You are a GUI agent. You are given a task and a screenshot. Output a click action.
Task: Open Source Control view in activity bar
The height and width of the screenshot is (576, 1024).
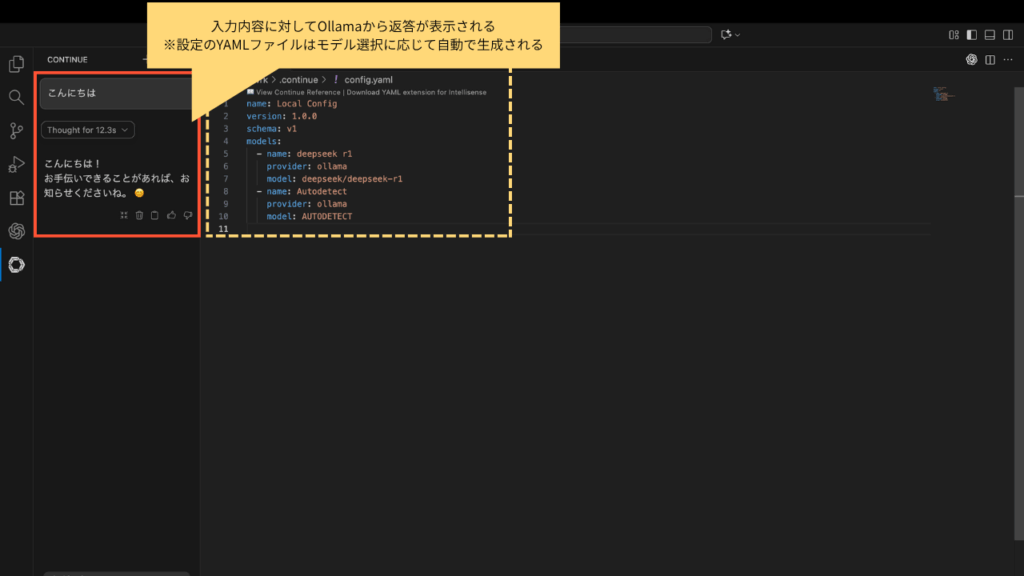pos(16,131)
